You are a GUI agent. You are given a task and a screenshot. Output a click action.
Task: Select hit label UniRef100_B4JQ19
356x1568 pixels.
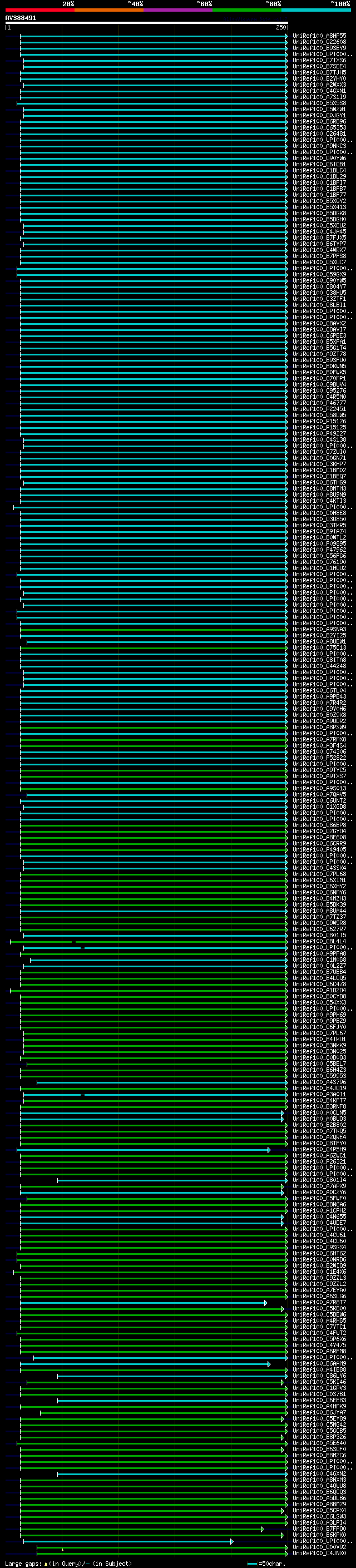pos(319,1088)
